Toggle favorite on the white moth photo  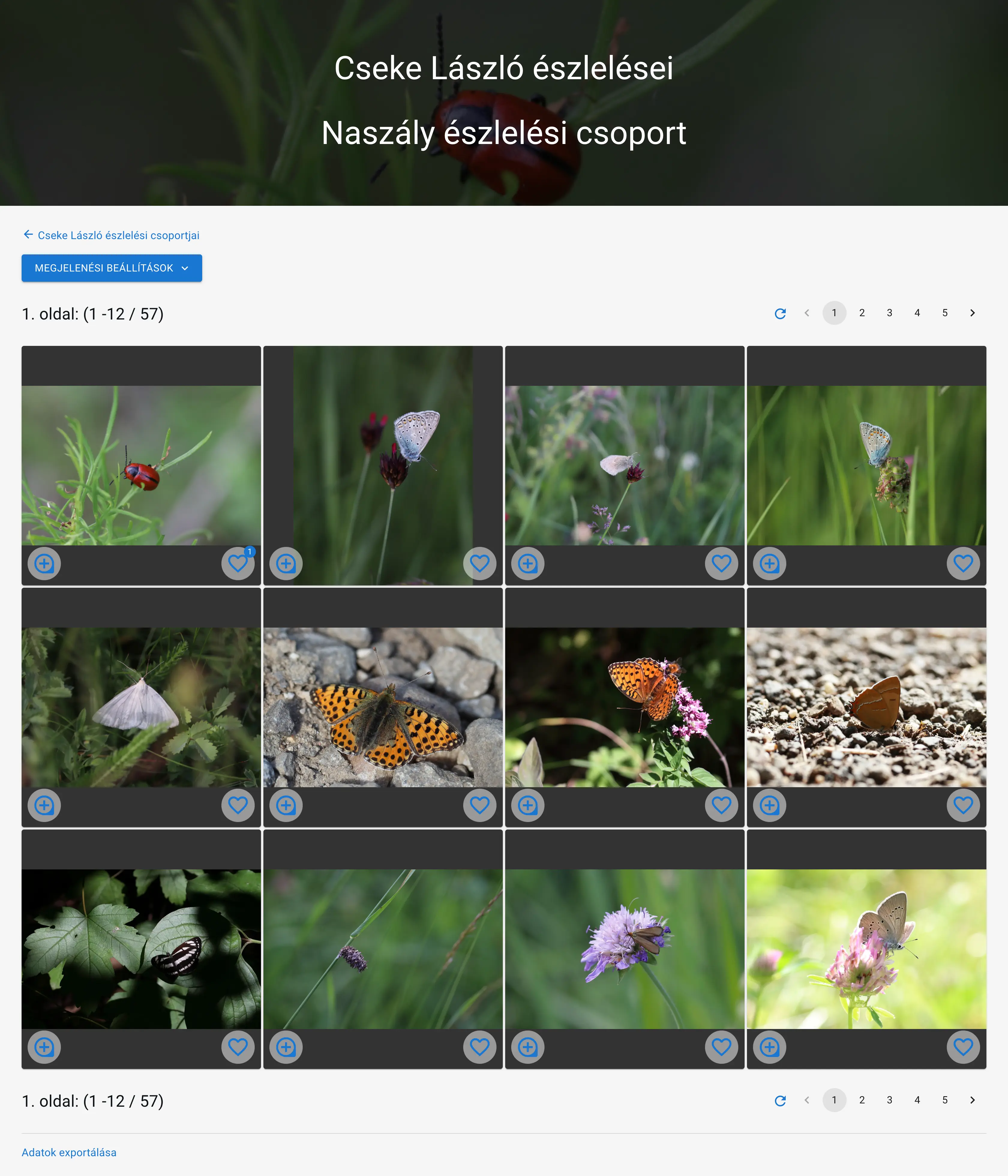237,805
